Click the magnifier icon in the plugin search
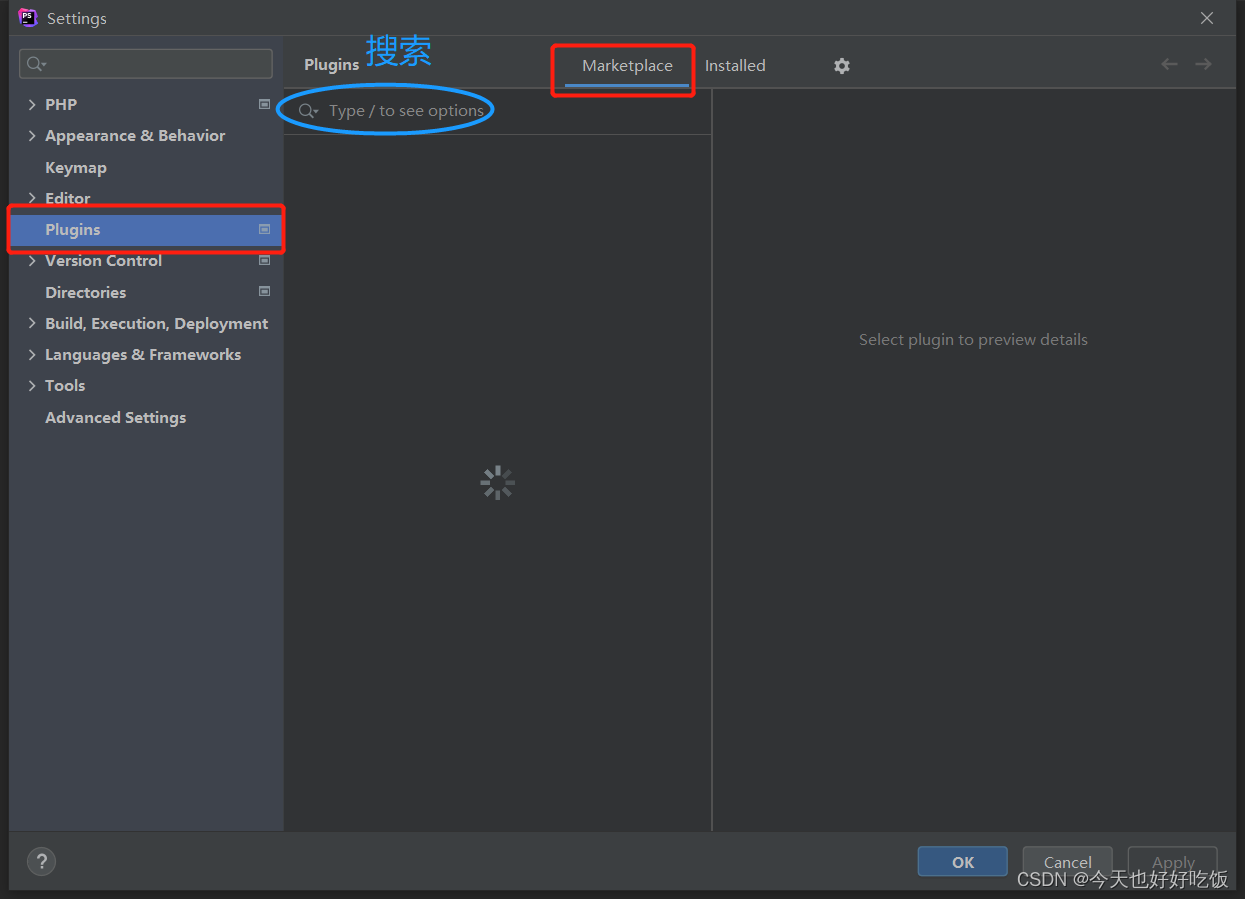The height and width of the screenshot is (899, 1245). tap(308, 111)
